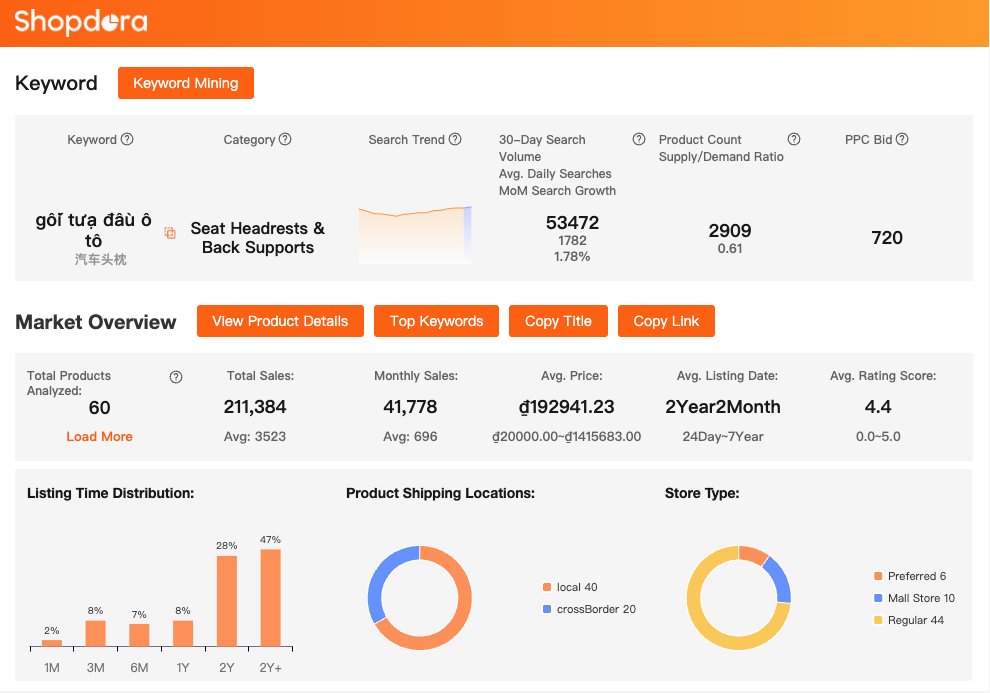Viewport: 990px width, 693px height.
Task: Copy the keyword using the copy icon
Action: coord(170,233)
